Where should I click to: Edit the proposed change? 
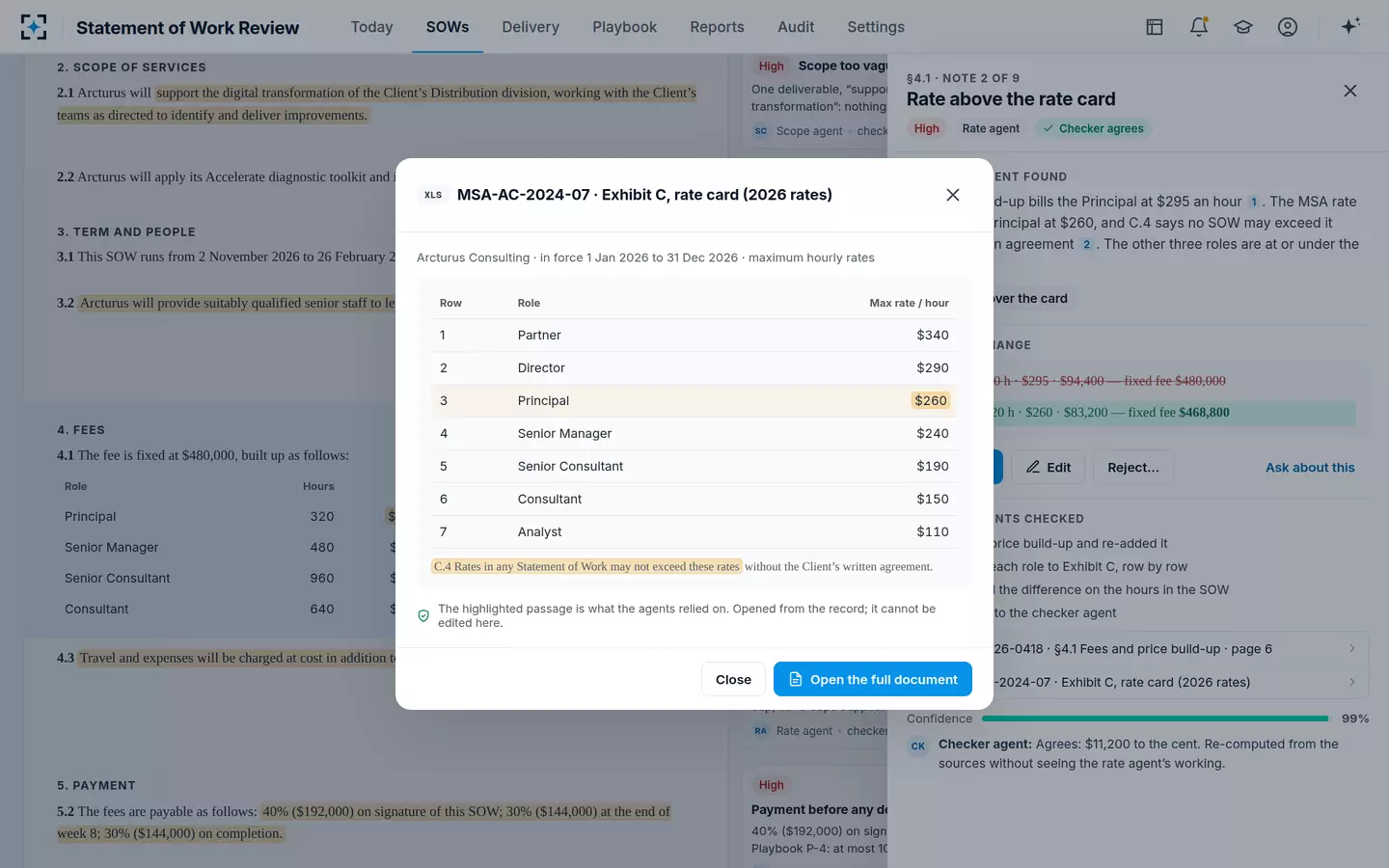tap(1049, 467)
